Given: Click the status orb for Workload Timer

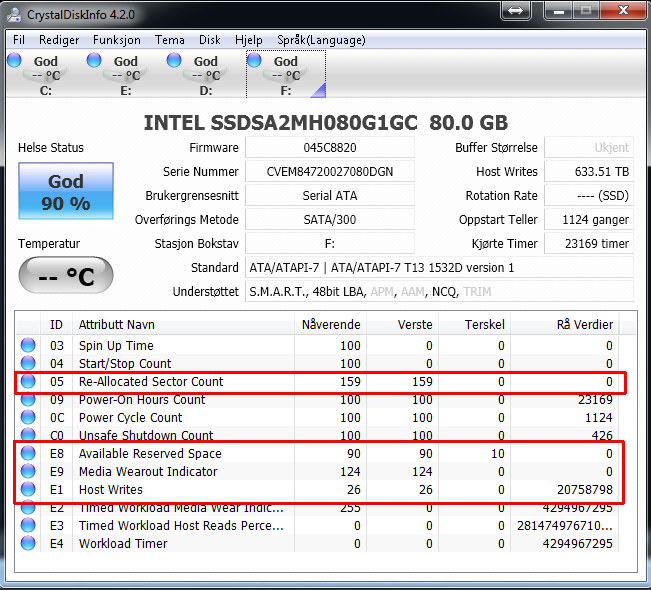Looking at the screenshot, I should click(28, 543).
